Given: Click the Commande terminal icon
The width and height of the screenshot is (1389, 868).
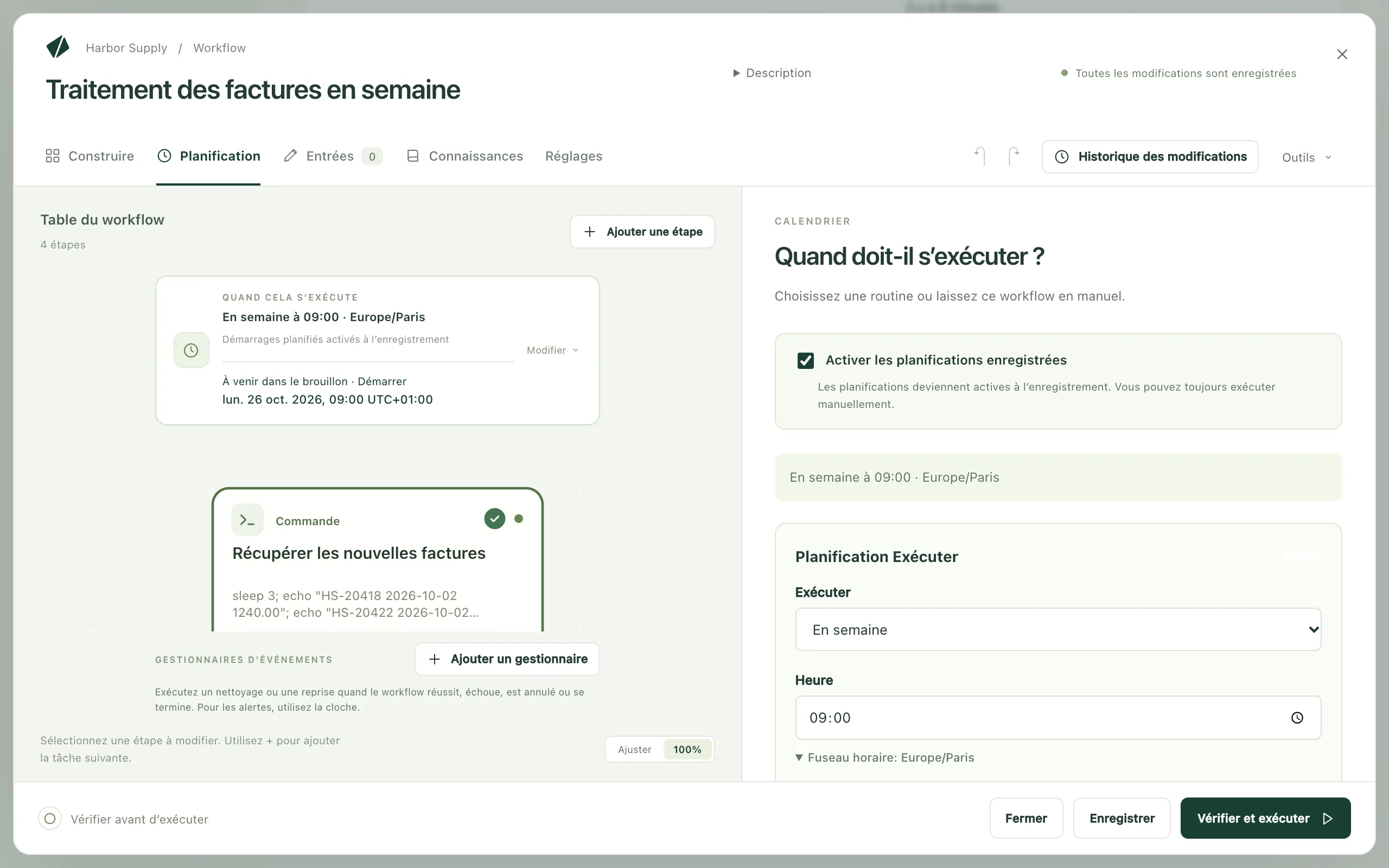Looking at the screenshot, I should point(247,520).
